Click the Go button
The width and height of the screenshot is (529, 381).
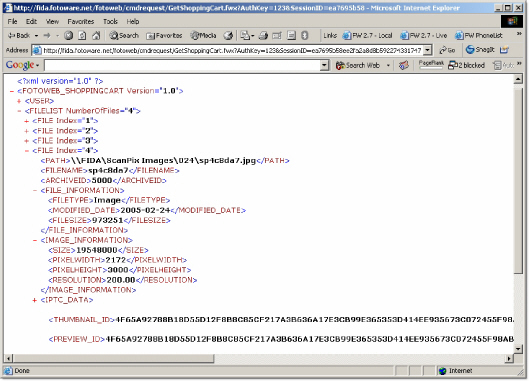447,50
